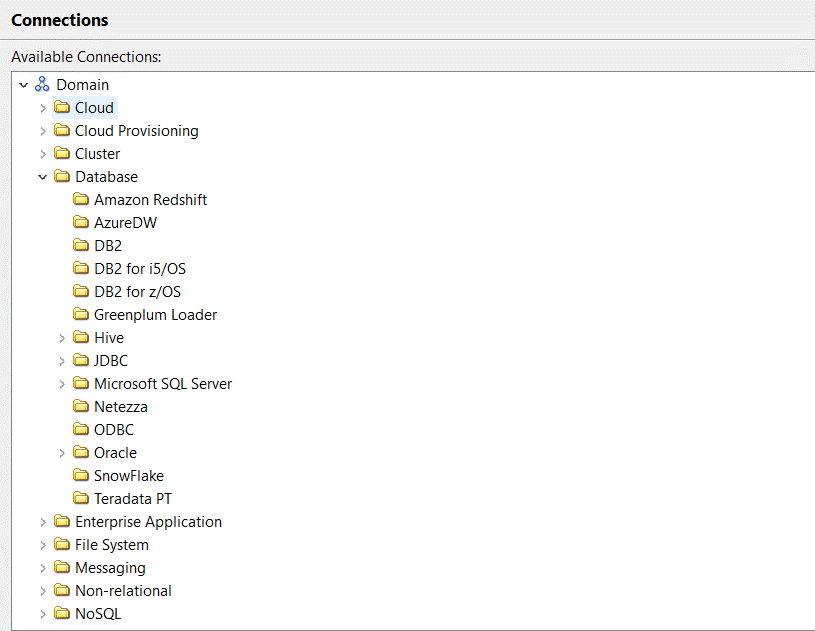
Task: Select the Enterprise Application item
Action: (x=148, y=522)
